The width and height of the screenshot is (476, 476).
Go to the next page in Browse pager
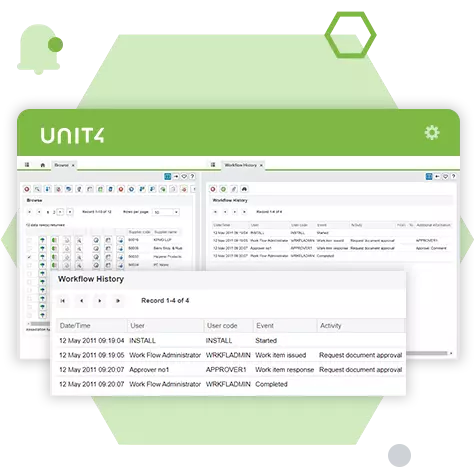60,212
